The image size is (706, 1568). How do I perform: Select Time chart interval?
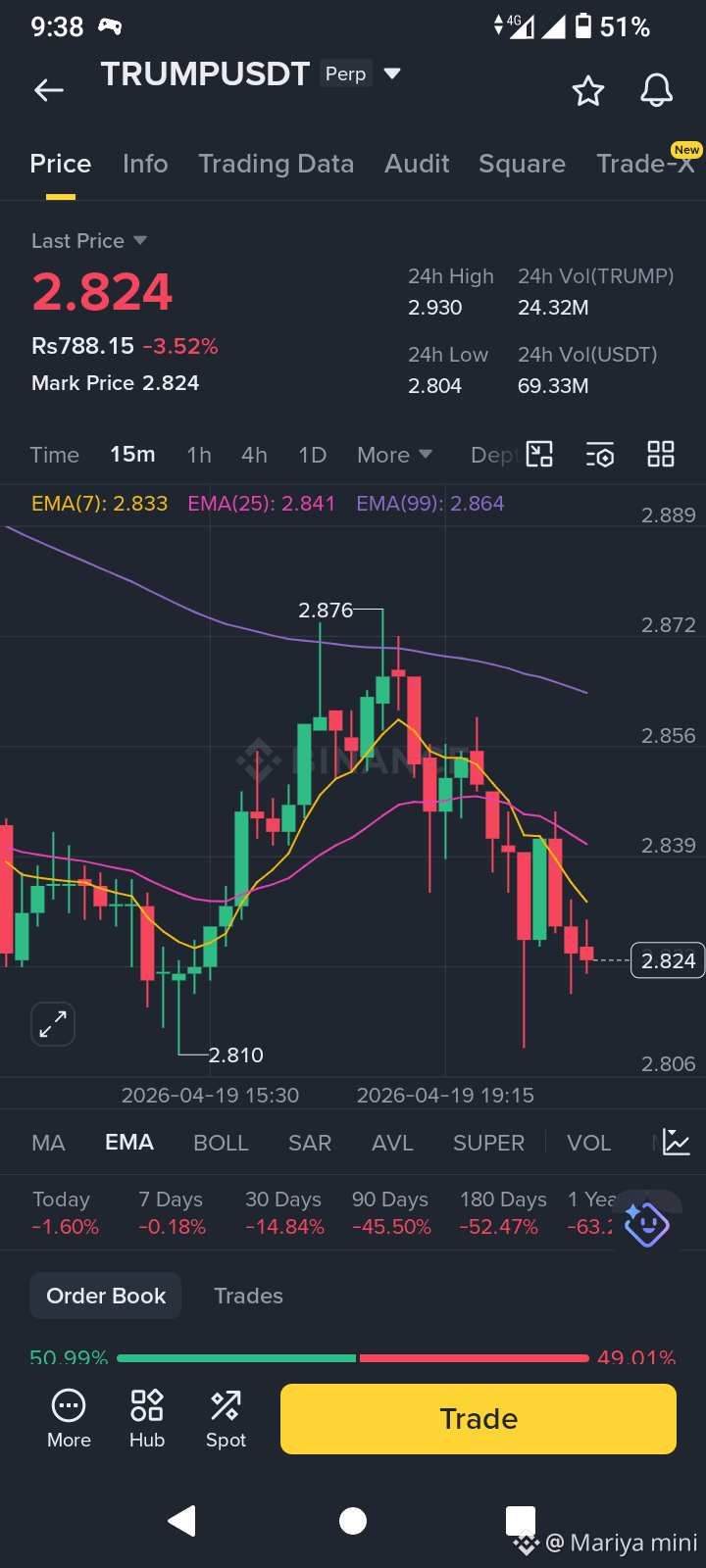[55, 455]
